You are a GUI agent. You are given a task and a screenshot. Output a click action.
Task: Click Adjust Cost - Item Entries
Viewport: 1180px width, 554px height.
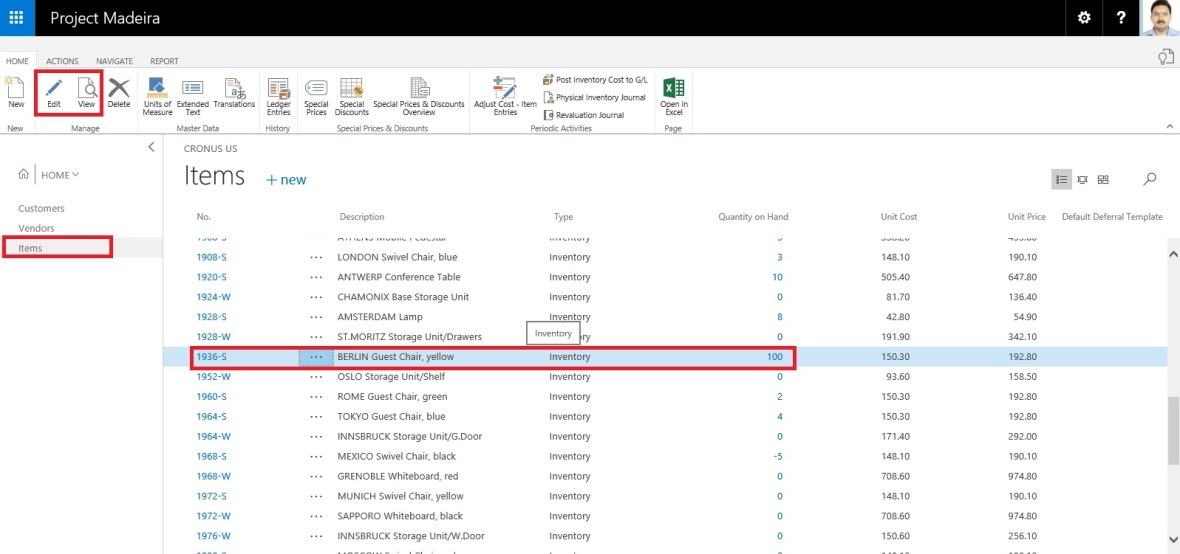point(505,94)
